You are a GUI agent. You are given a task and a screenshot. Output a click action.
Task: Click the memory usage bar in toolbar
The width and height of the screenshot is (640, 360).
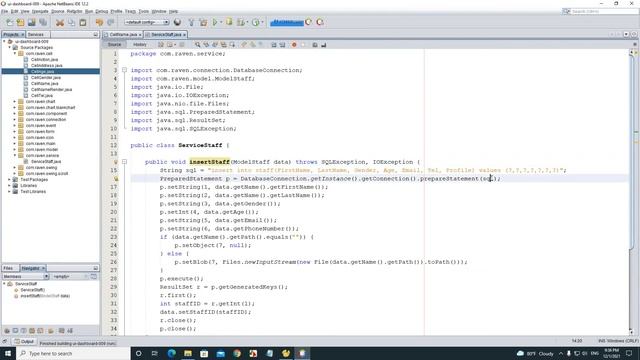click(x=287, y=22)
